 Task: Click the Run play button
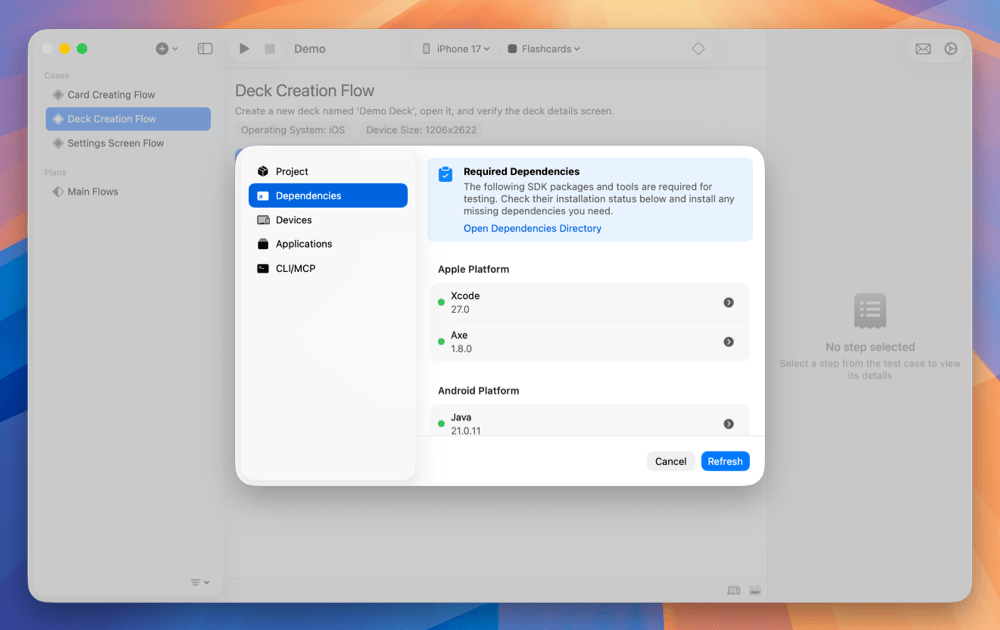coord(244,48)
